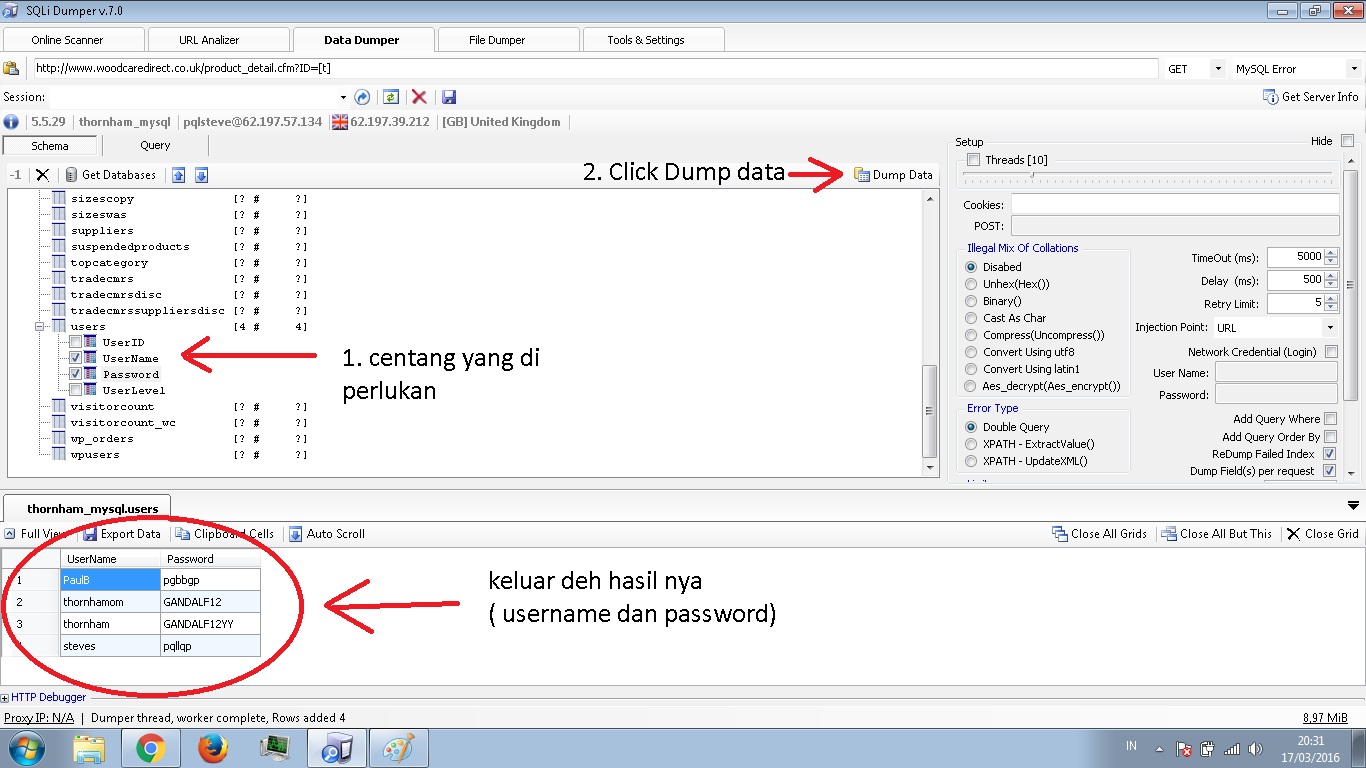The width and height of the screenshot is (1366, 768).
Task: Decrease the Retry Limit with down arrow
Action: [x=1331, y=307]
